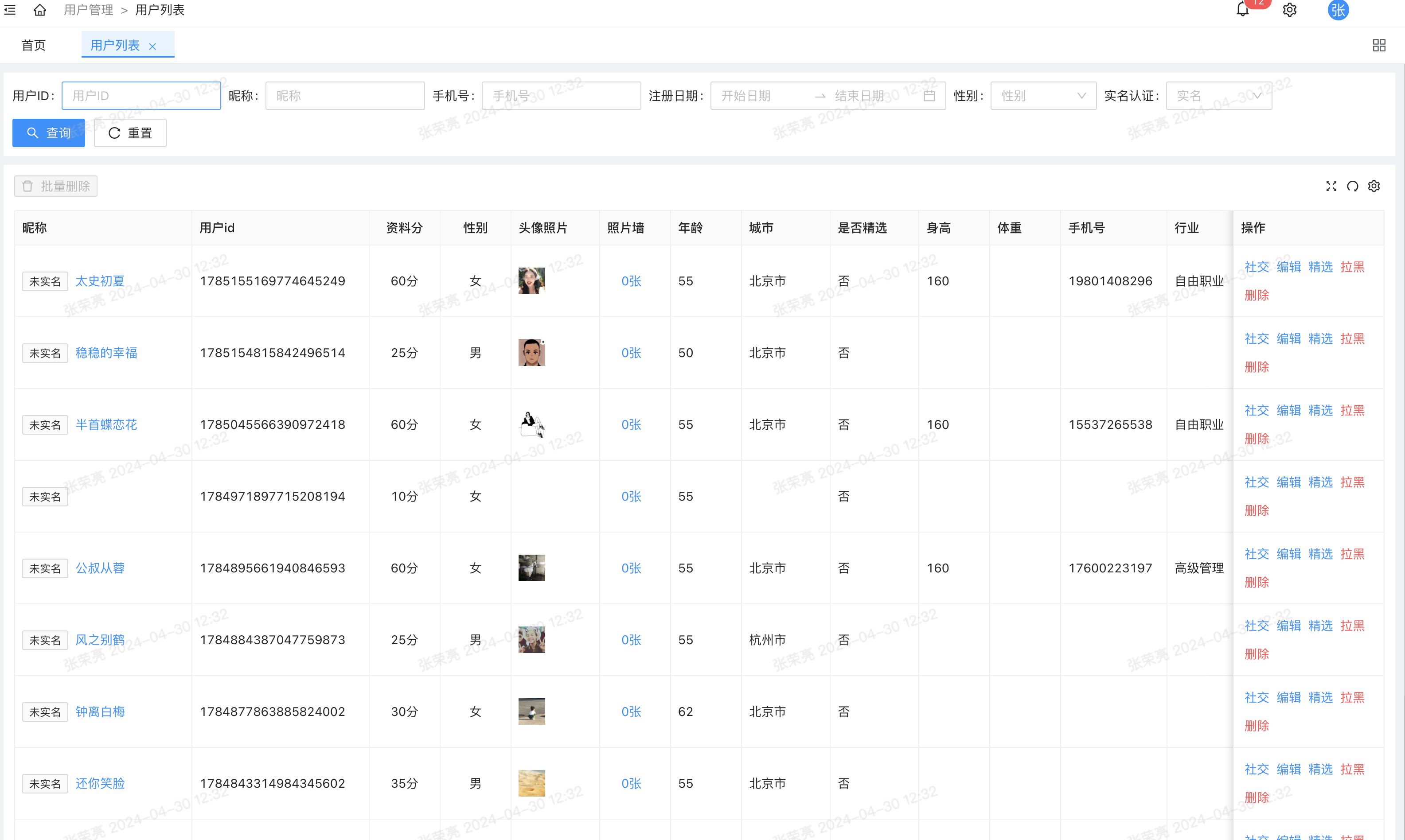Screen dimensions: 1405x840
Task: Open user 钟离白梅 link
Action: 100,712
